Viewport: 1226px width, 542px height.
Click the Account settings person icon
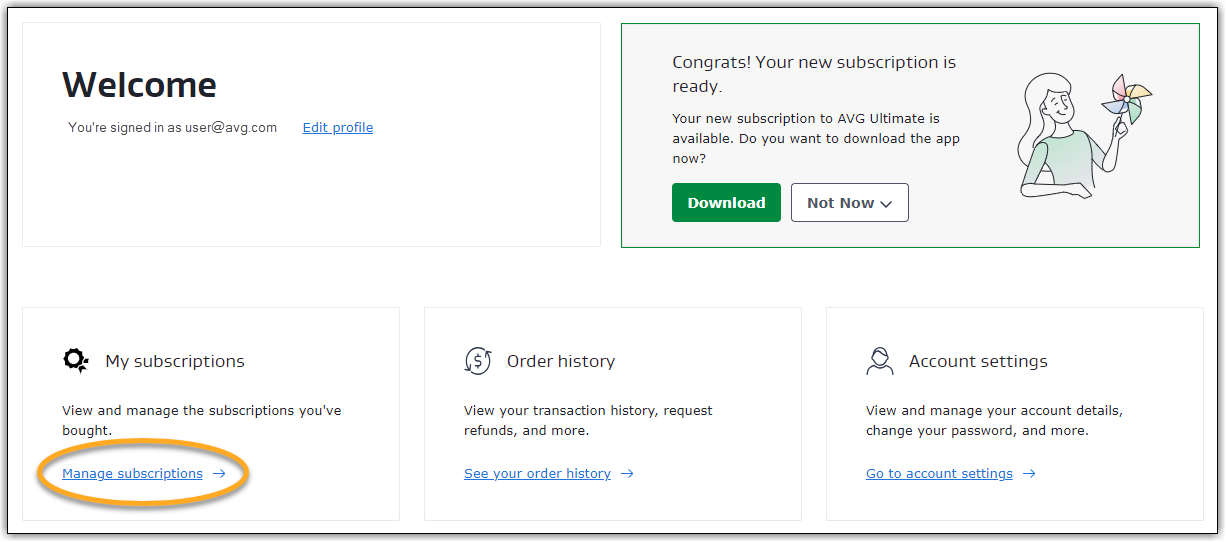(x=880, y=361)
